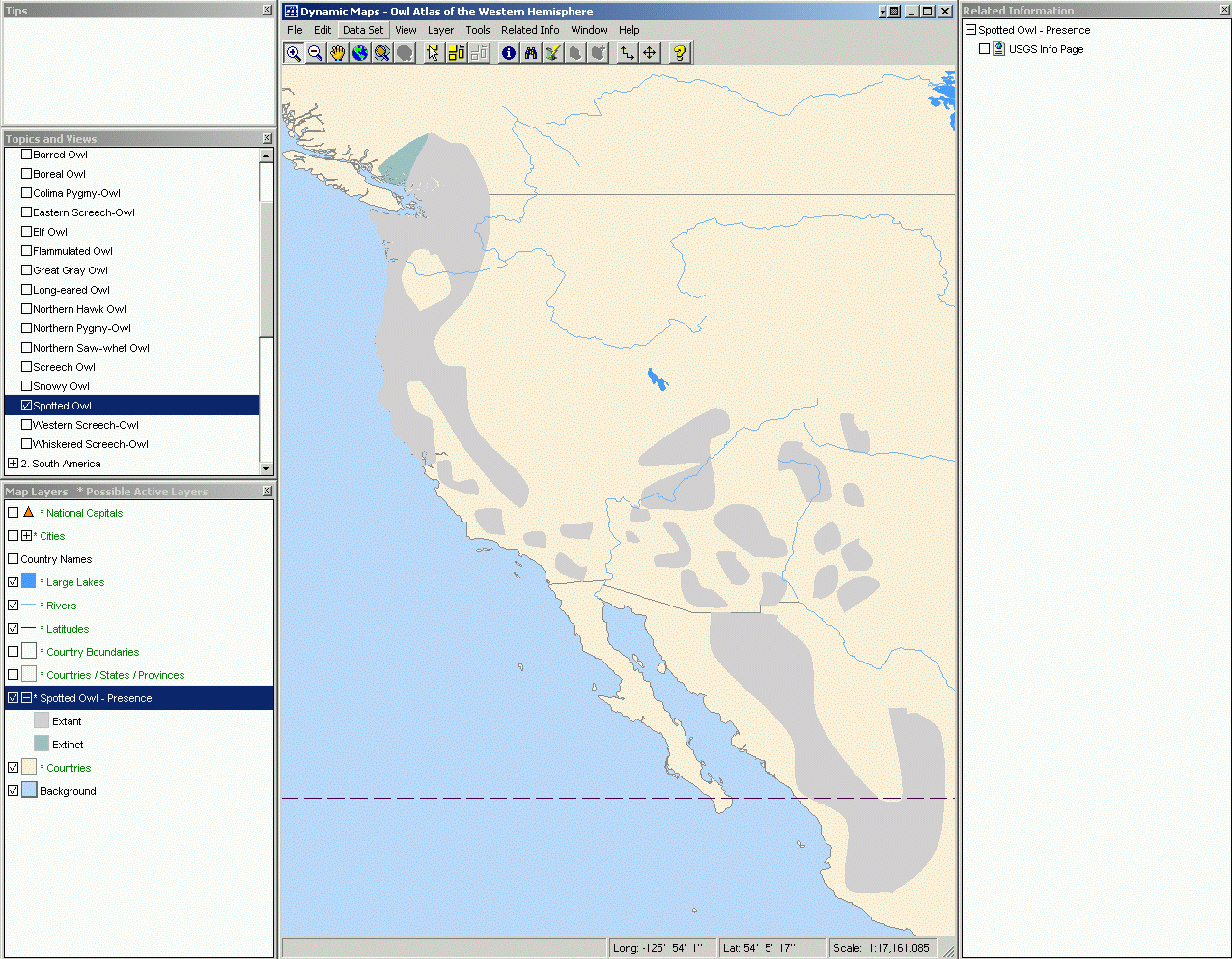Expand the 2. South America node
Image resolution: width=1232 pixels, height=959 pixels.
[13, 464]
